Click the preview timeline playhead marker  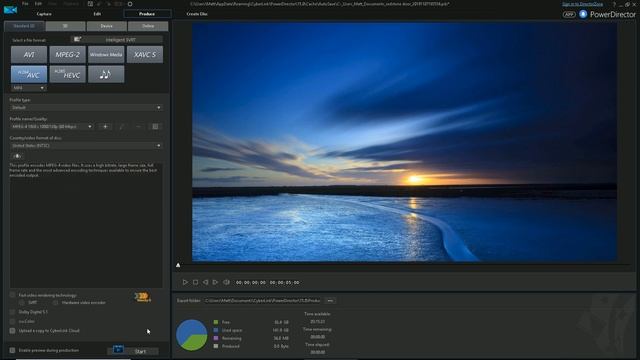point(178,265)
